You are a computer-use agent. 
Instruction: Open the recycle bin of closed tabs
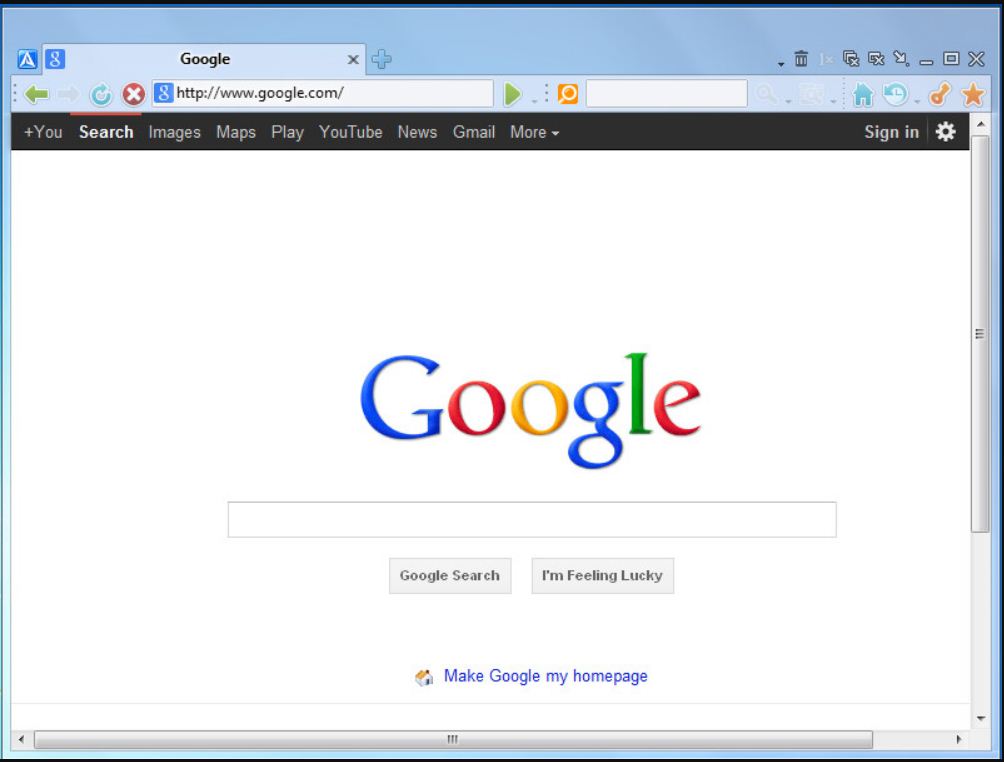tap(801, 59)
